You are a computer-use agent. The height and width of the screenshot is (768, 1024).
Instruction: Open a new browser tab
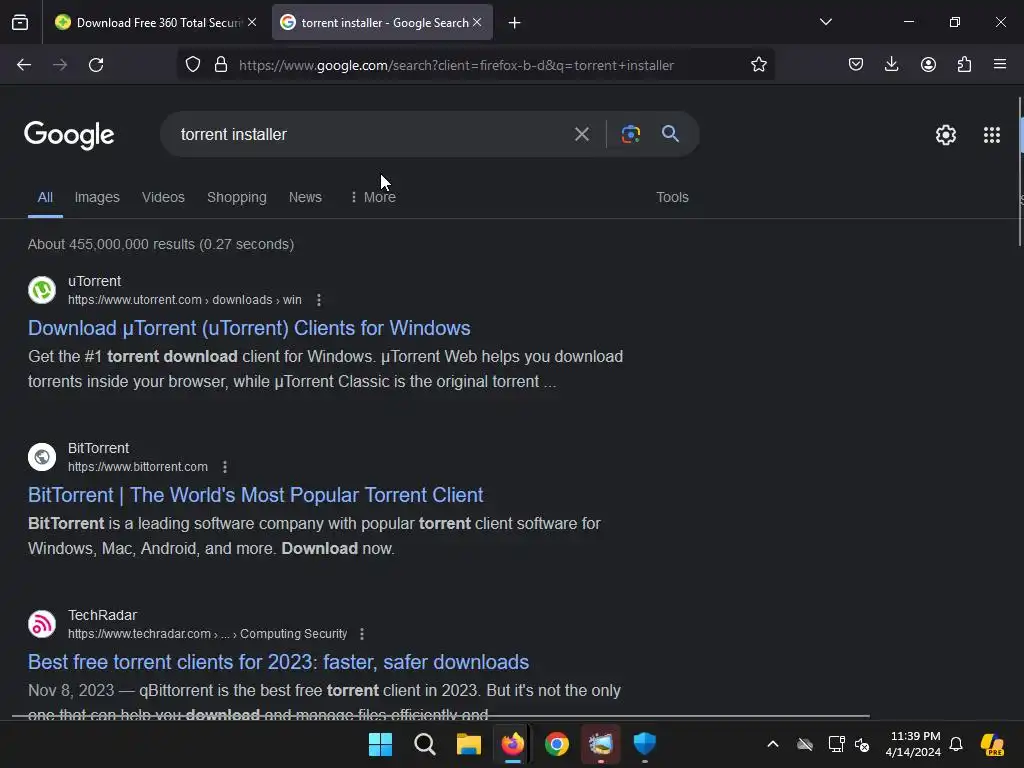pos(515,23)
